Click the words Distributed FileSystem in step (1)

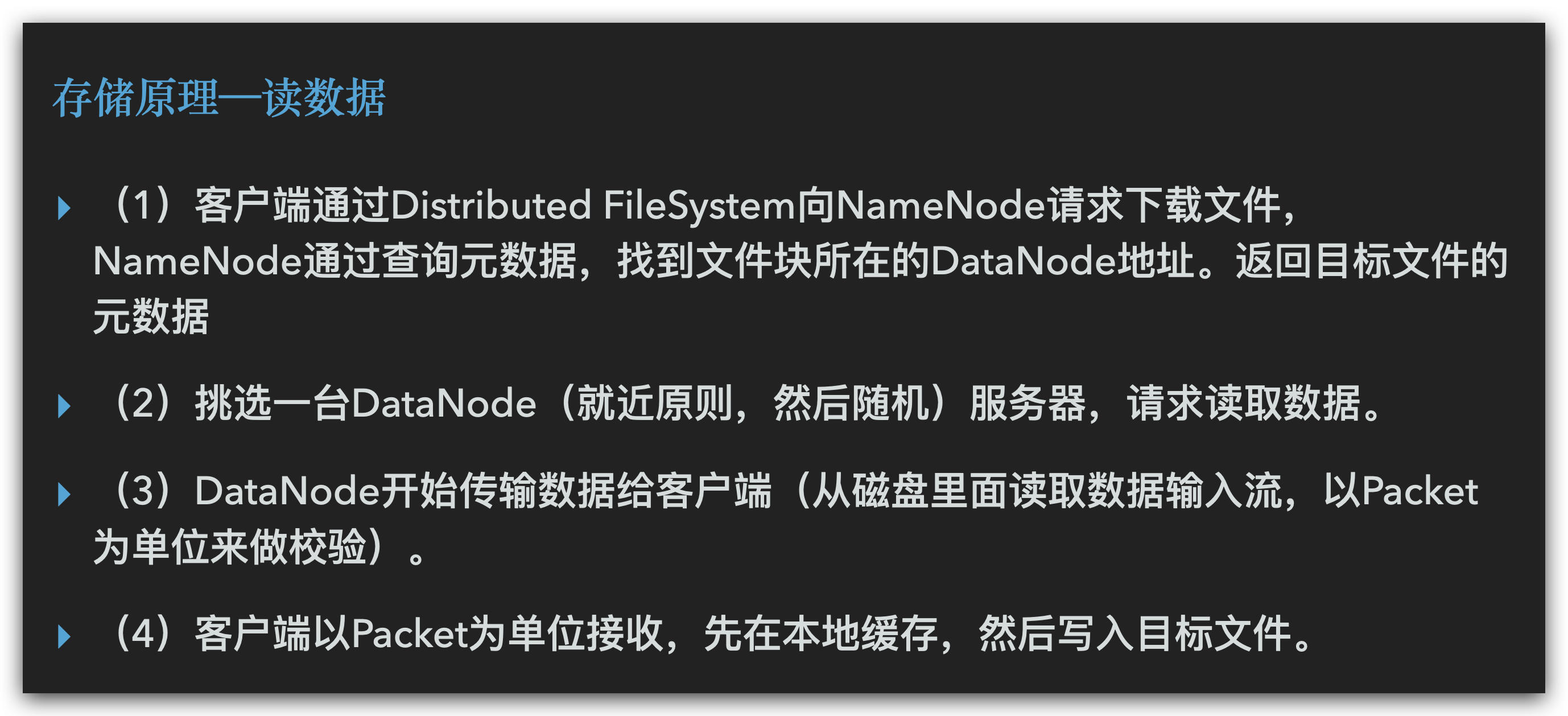[593, 206]
